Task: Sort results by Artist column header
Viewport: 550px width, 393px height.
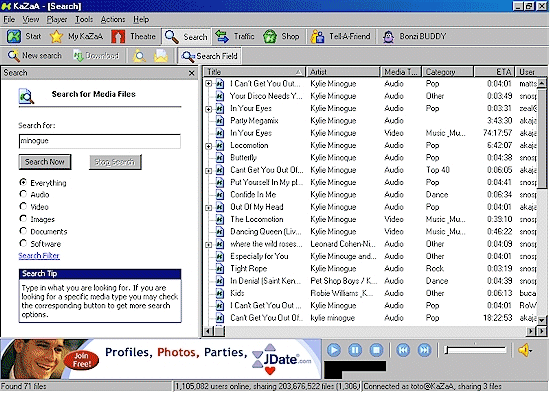Action: tap(343, 72)
